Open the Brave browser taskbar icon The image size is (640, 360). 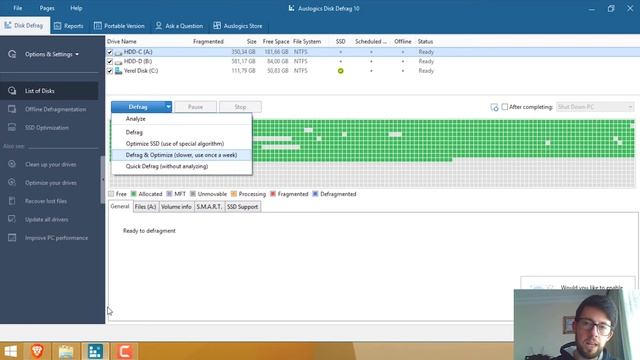point(38,351)
